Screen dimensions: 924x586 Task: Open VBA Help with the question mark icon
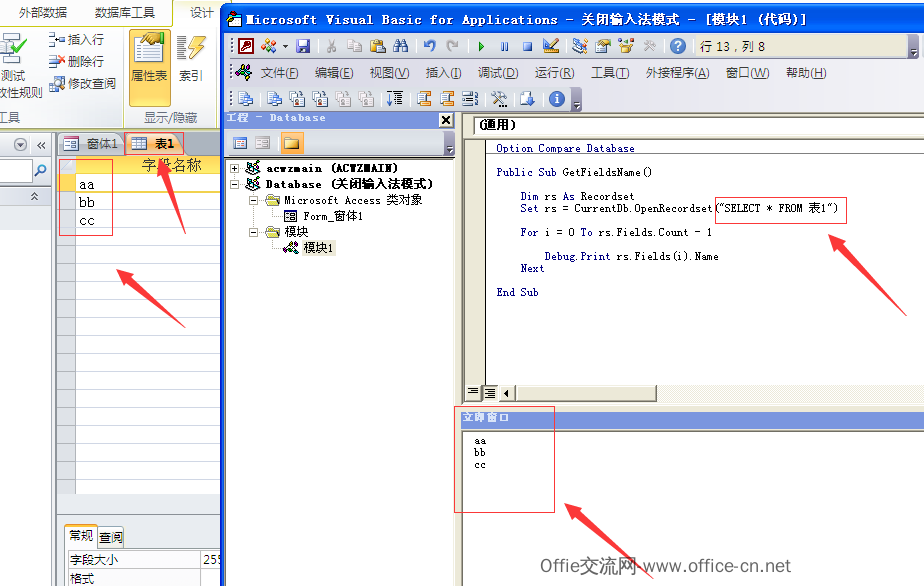click(x=678, y=46)
